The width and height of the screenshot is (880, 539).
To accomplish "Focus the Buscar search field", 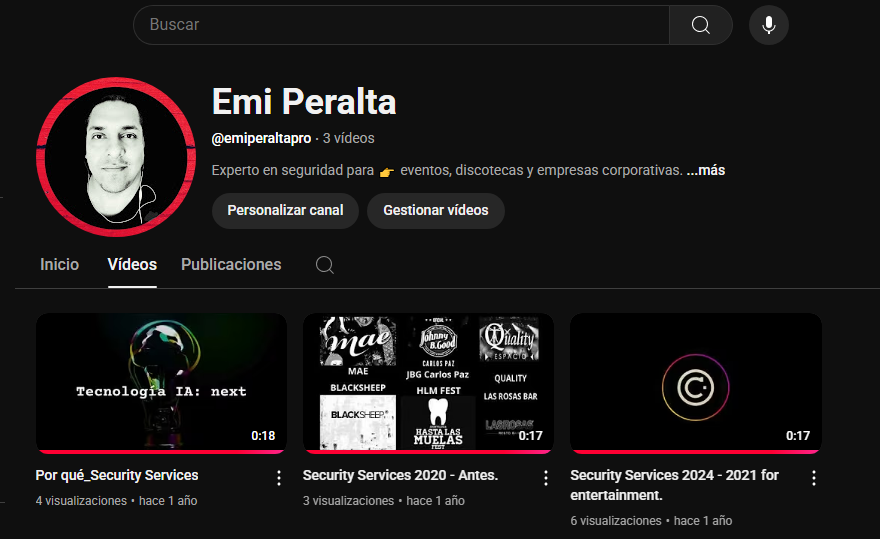I will [x=400, y=25].
